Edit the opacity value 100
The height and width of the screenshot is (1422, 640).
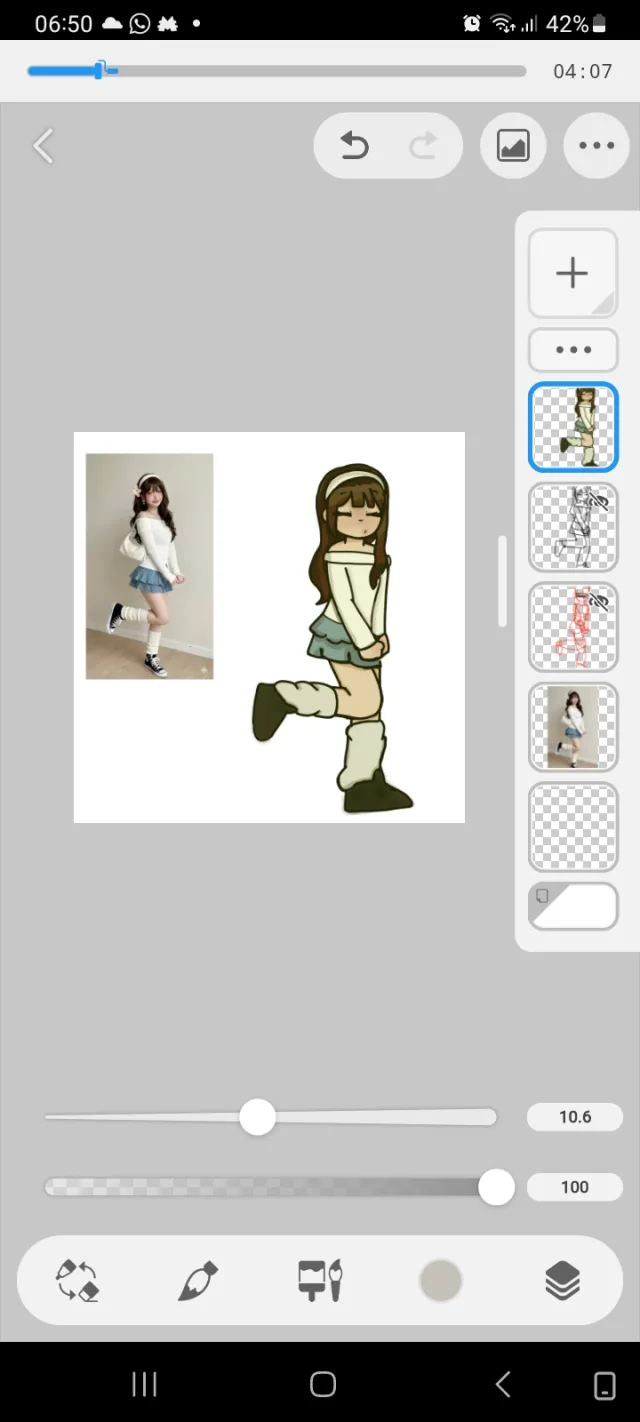click(x=575, y=1187)
